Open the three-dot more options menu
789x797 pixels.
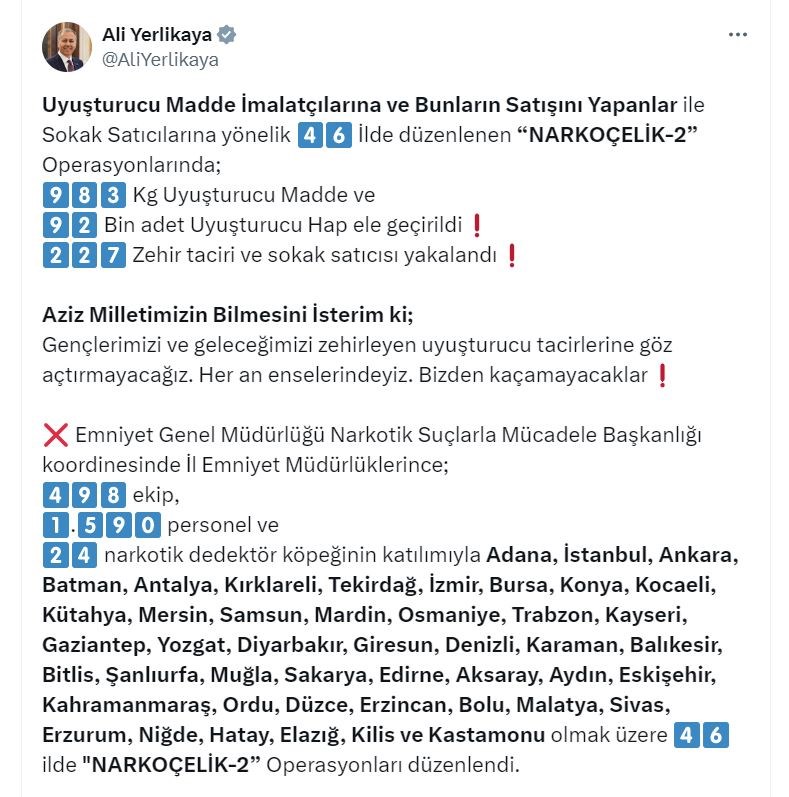(x=737, y=35)
